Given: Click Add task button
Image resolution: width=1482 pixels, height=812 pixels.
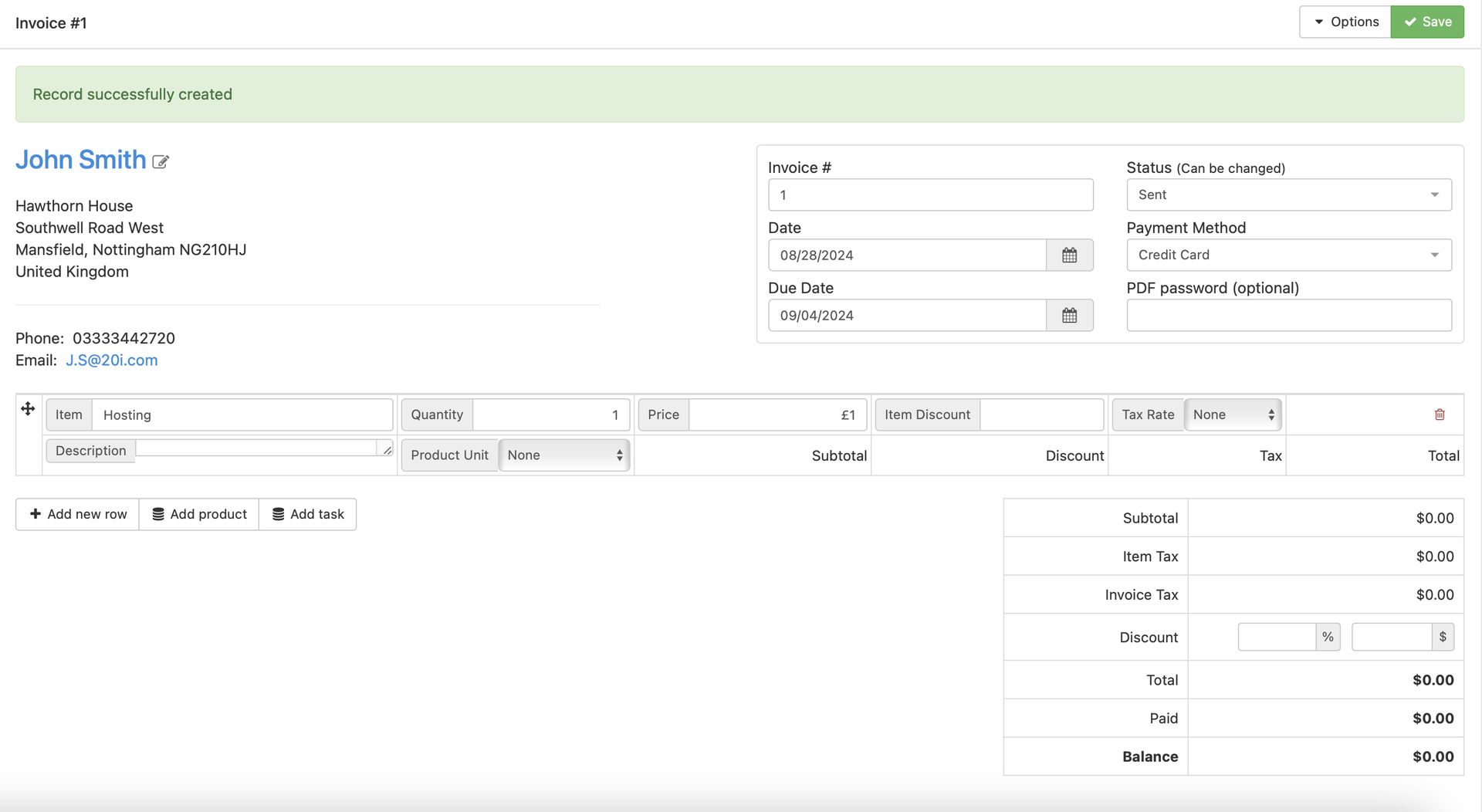Looking at the screenshot, I should tap(308, 515).
